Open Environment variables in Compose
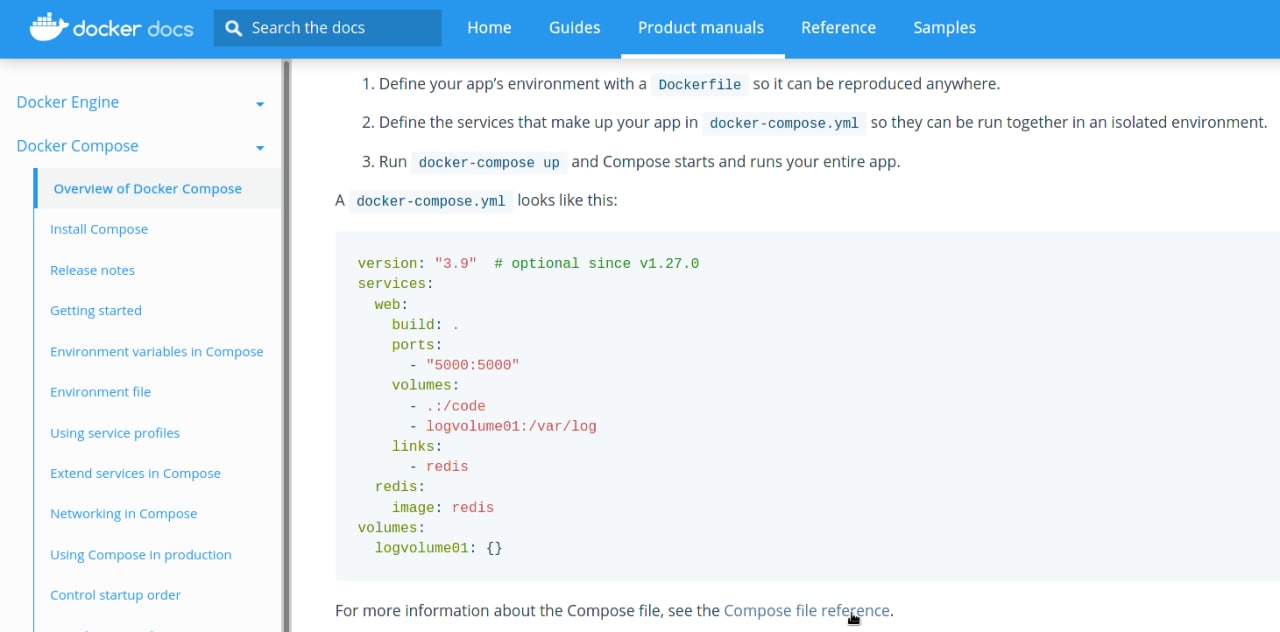Screen dimensions: 1280x632 (x=157, y=352)
